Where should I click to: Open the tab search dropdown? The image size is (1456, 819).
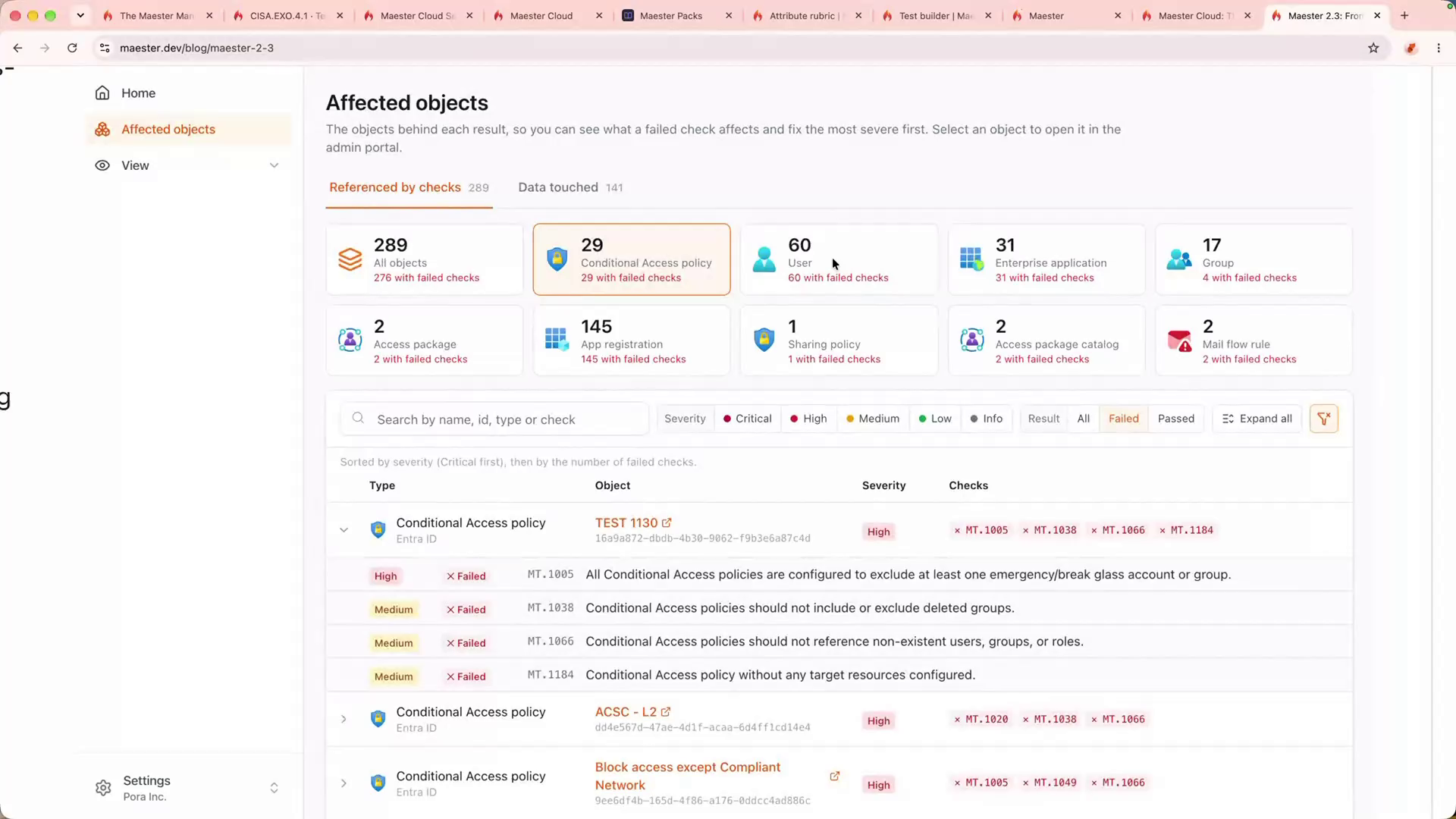point(80,15)
